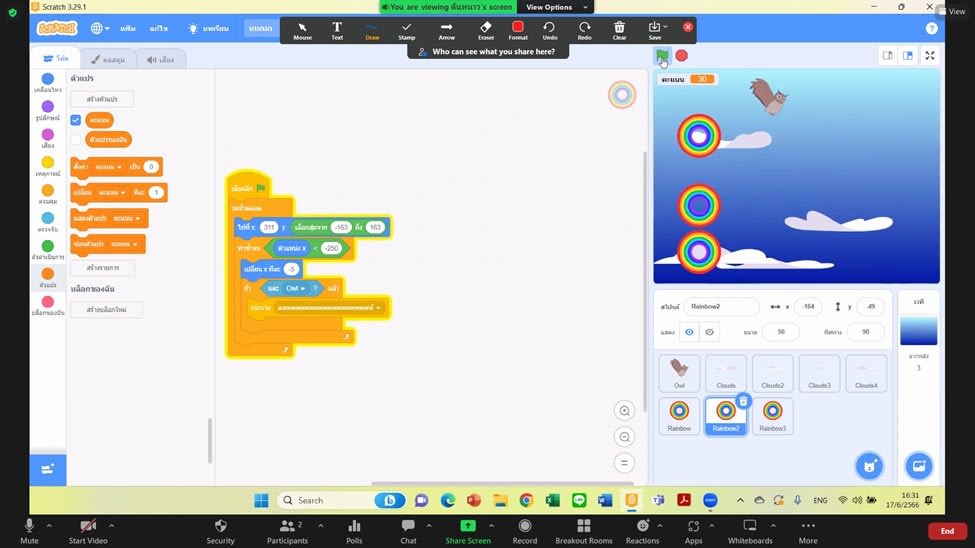Toggle Record in the Zoom toolbar

click(x=525, y=531)
